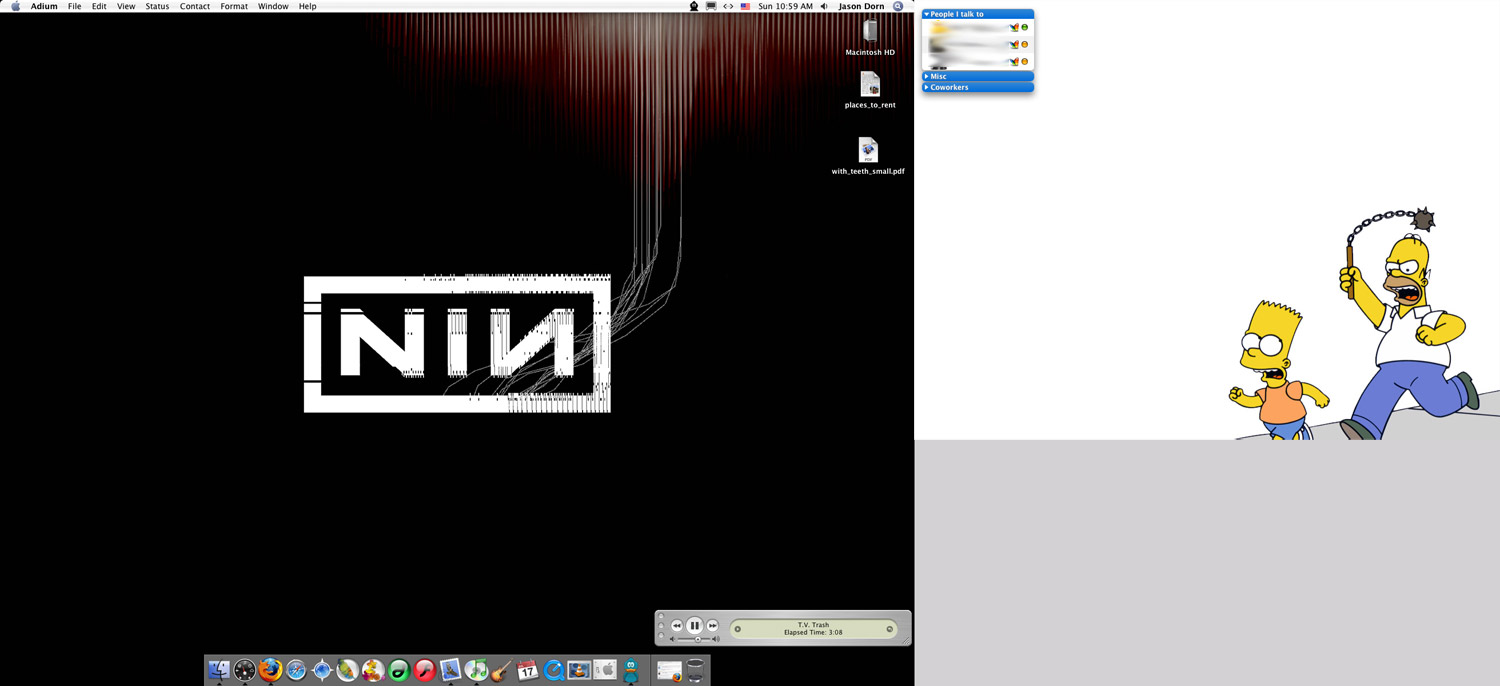Open the Adium application menu
The width and height of the screenshot is (1500, 686).
pyautogui.click(x=44, y=6)
